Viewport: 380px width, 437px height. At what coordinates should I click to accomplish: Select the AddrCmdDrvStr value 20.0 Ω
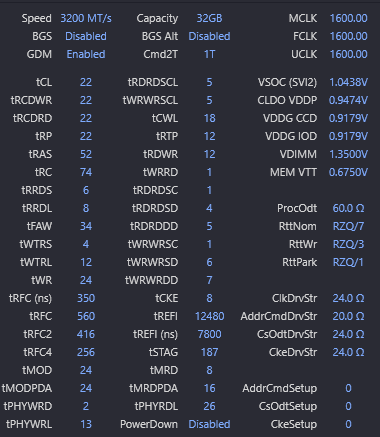[348, 316]
